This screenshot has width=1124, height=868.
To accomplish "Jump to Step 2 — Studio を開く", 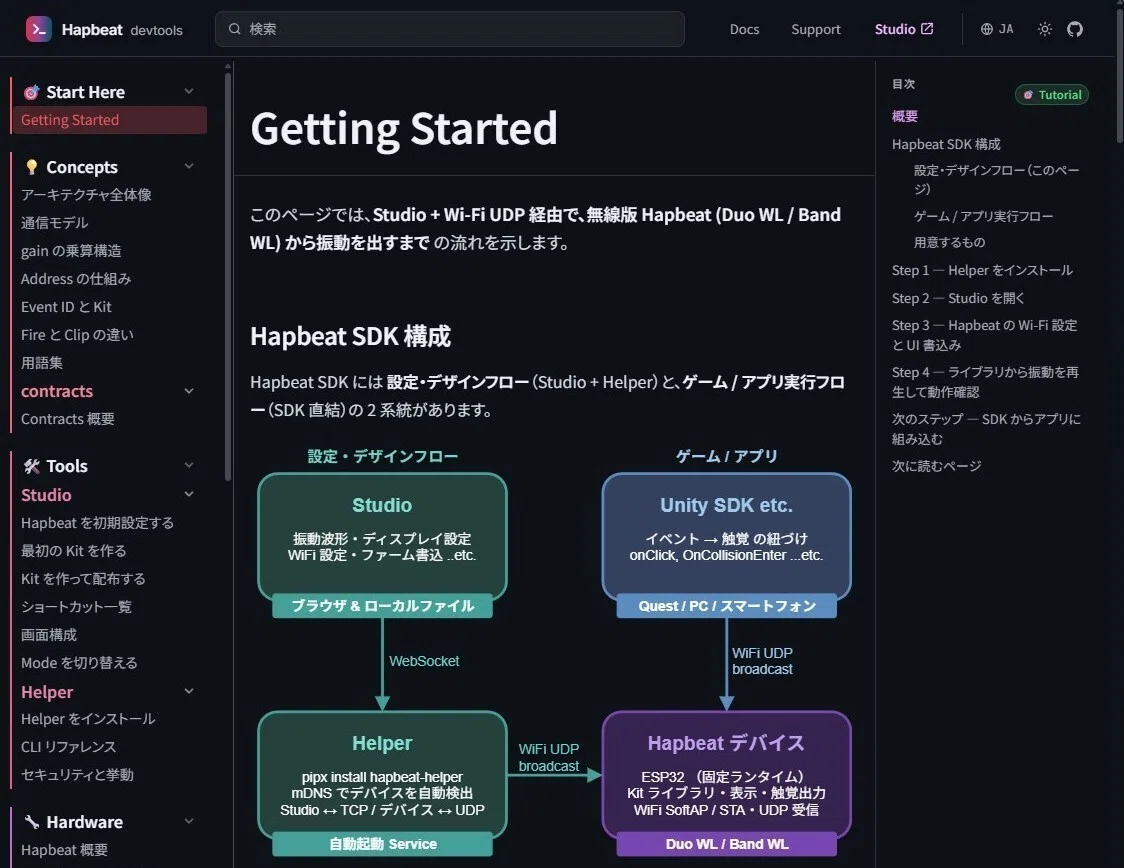I will click(x=958, y=298).
